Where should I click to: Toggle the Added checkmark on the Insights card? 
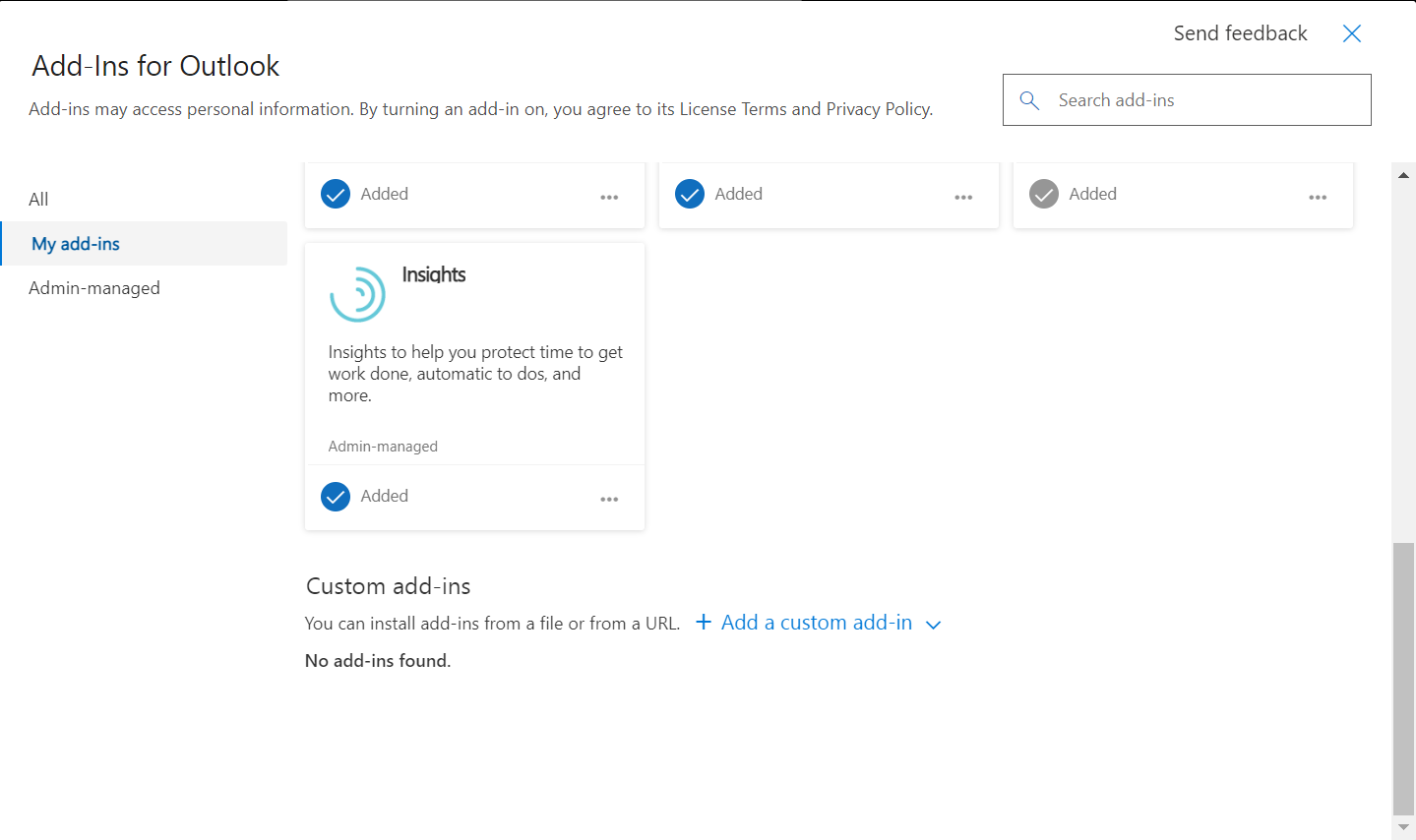335,497
